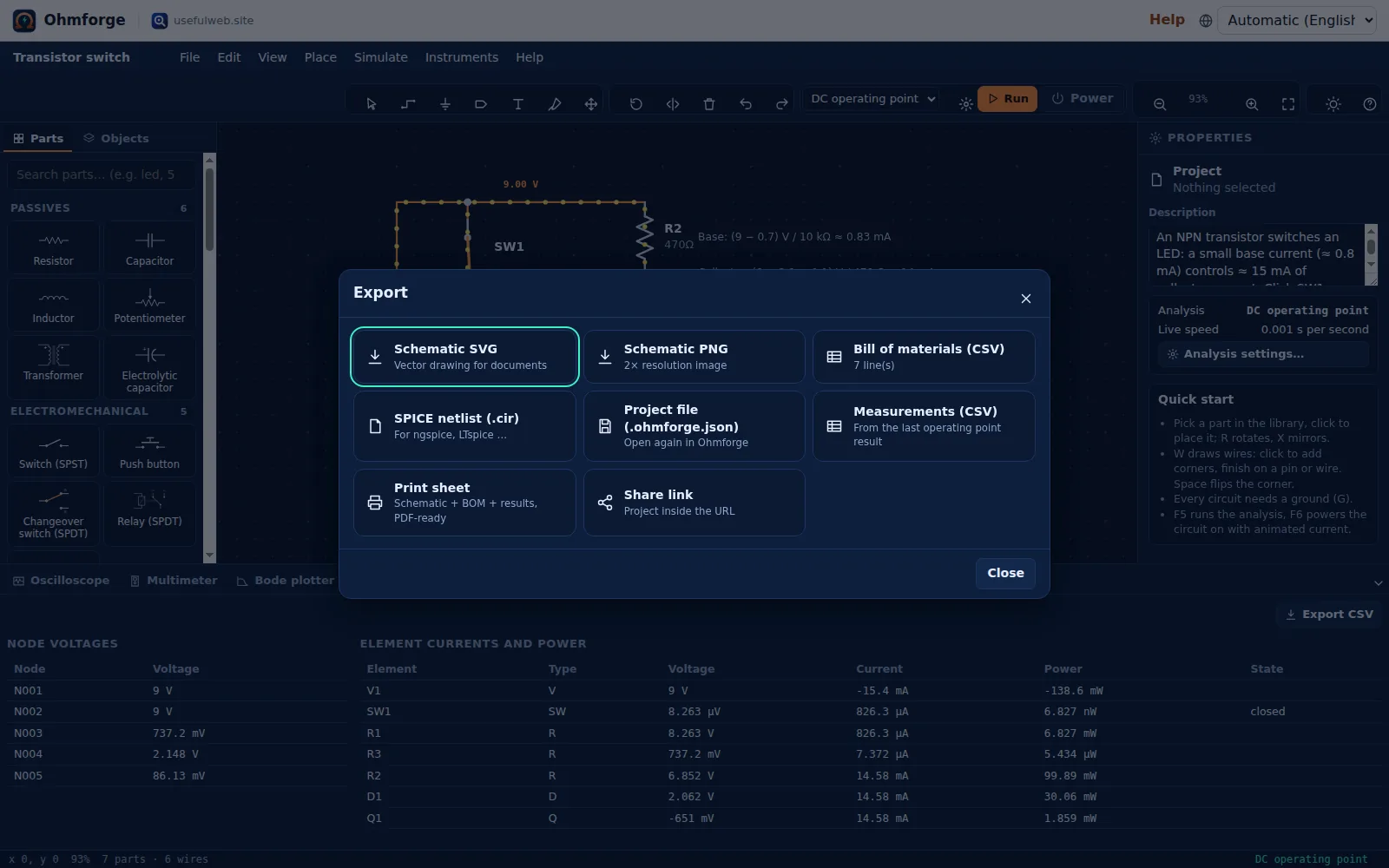
Task: Activate the wire drawing tool
Action: [408, 104]
